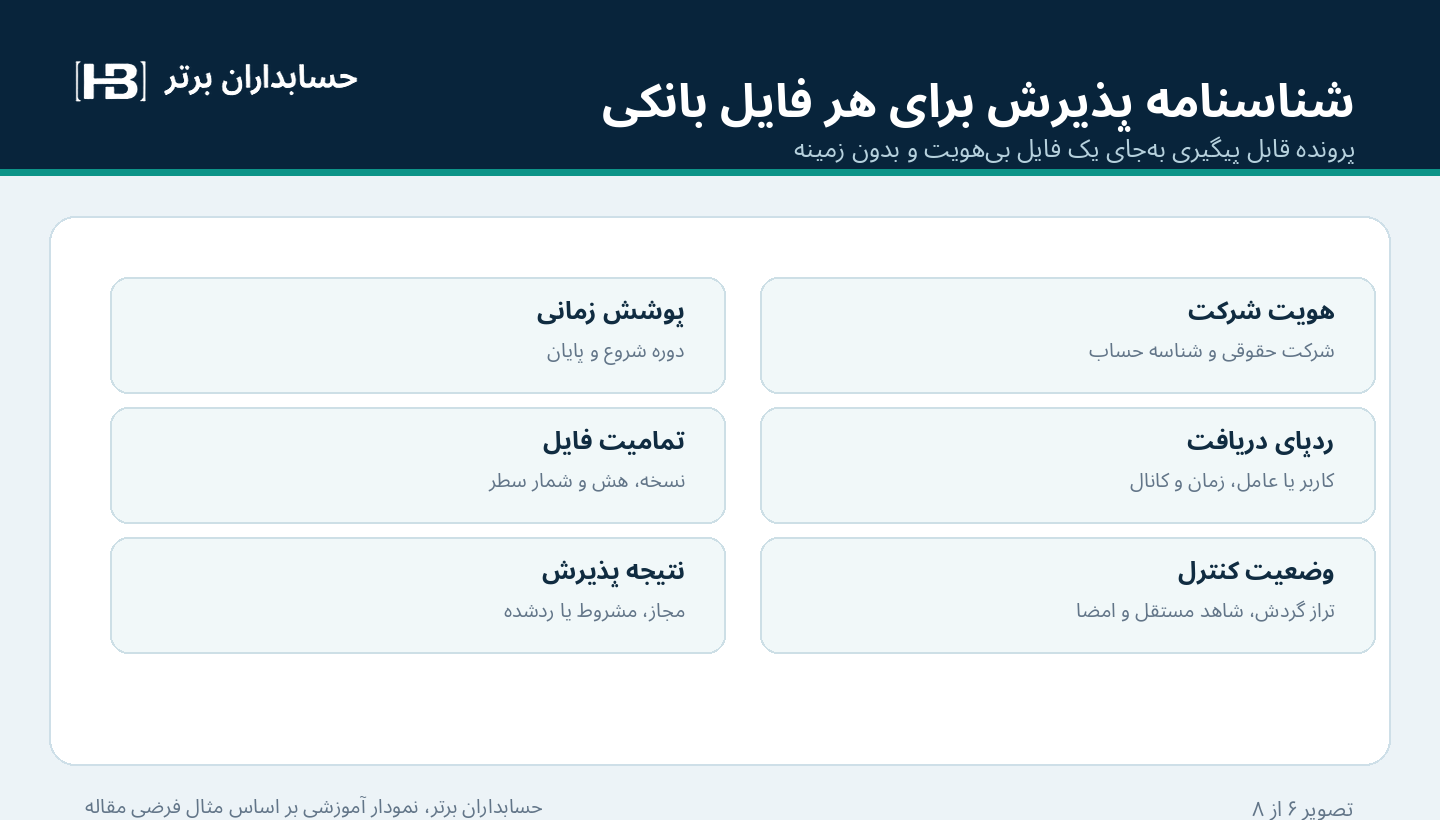
Task: Click the description مجاز، مشروط یا ردشده
Action: pos(594,611)
